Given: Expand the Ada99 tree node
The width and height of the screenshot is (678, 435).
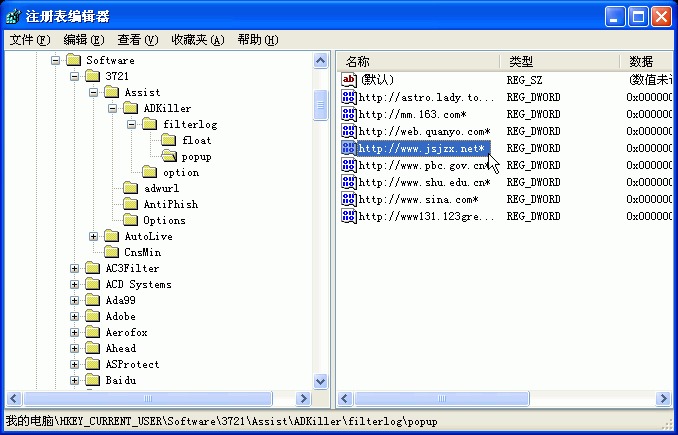Looking at the screenshot, I should coord(74,300).
